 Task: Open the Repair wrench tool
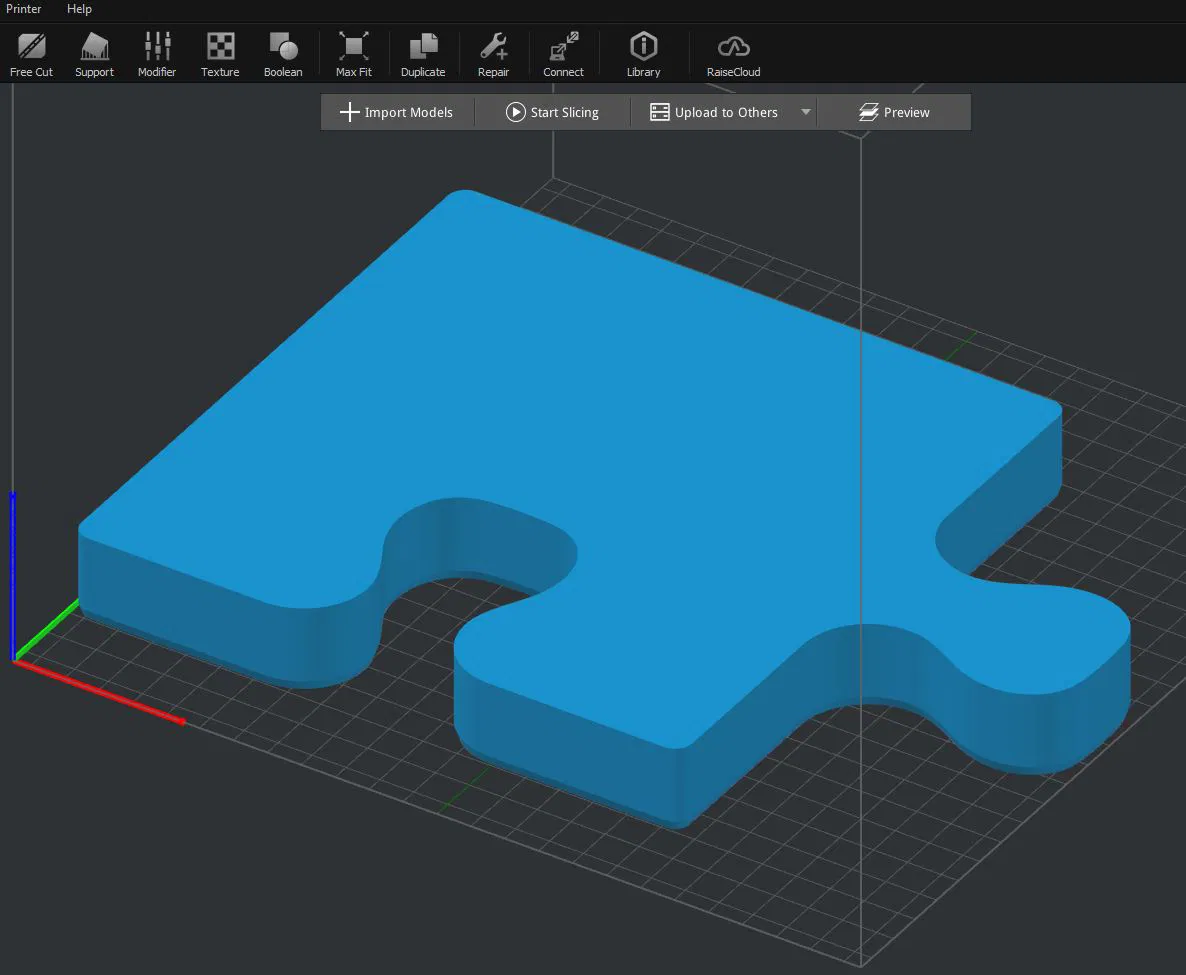click(493, 46)
